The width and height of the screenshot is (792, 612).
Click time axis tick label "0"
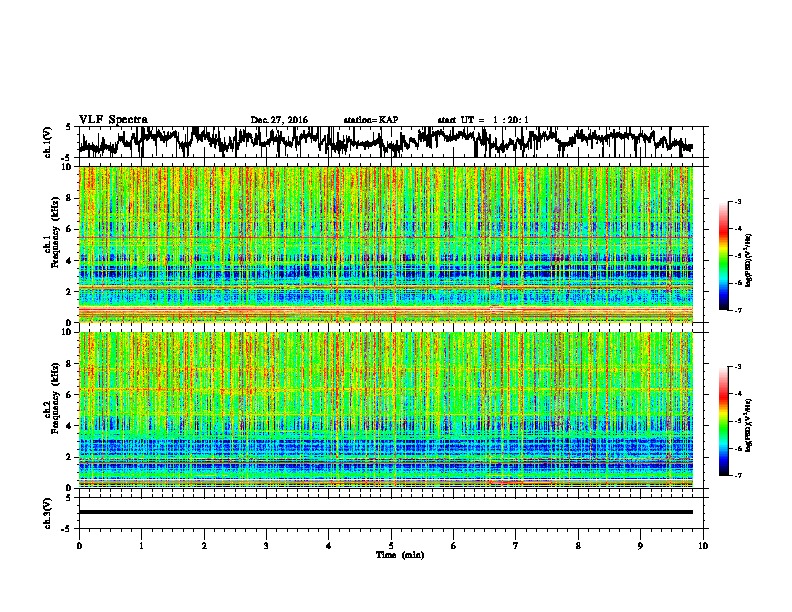click(x=79, y=546)
